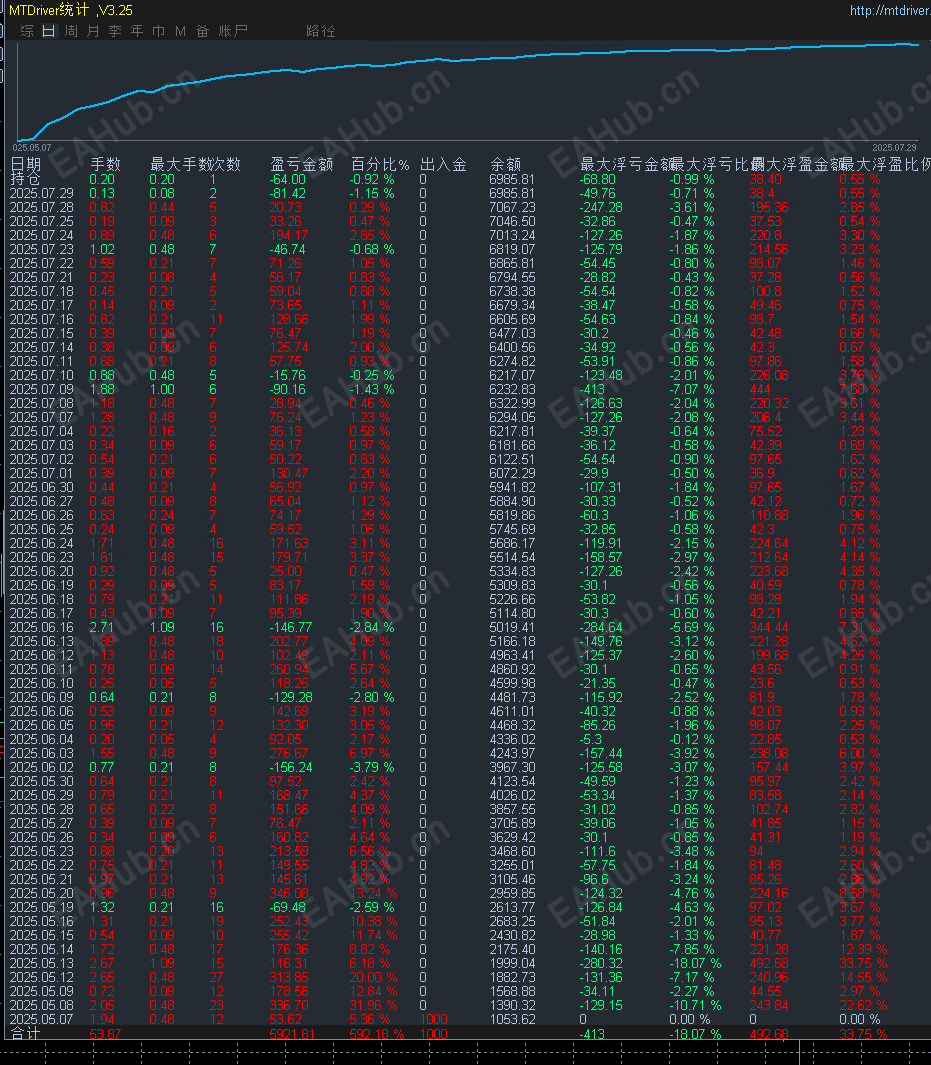
Task: Click the 20.00 % percentage value
Action: point(373,977)
